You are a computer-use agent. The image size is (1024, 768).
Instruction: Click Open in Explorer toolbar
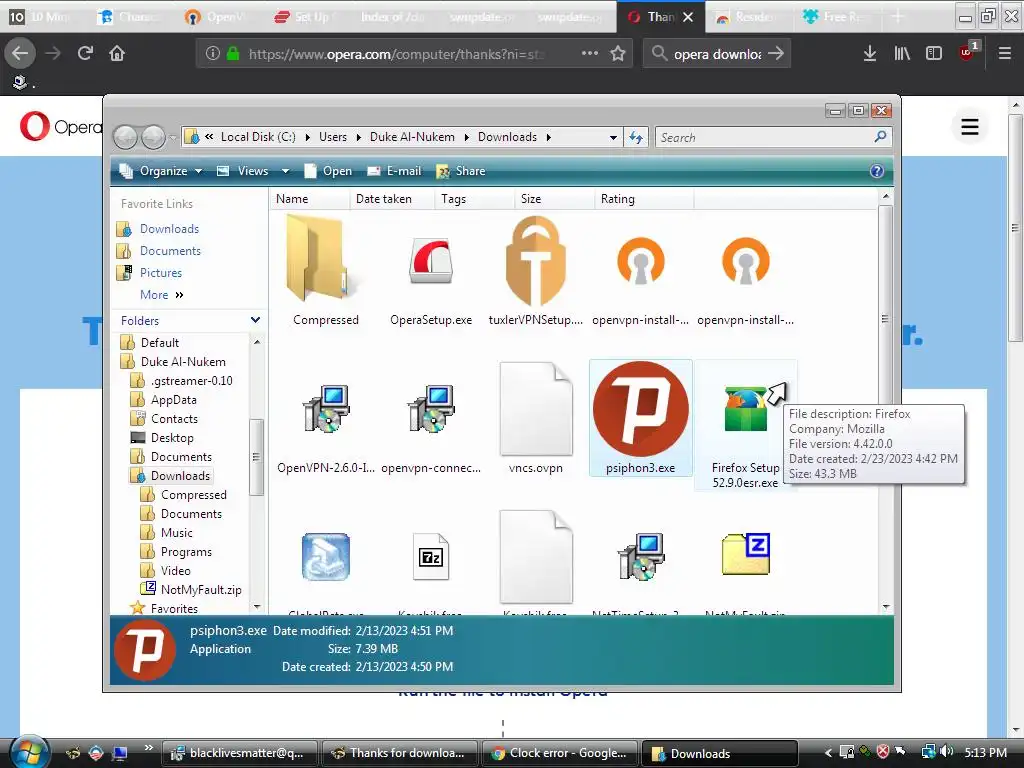328,171
